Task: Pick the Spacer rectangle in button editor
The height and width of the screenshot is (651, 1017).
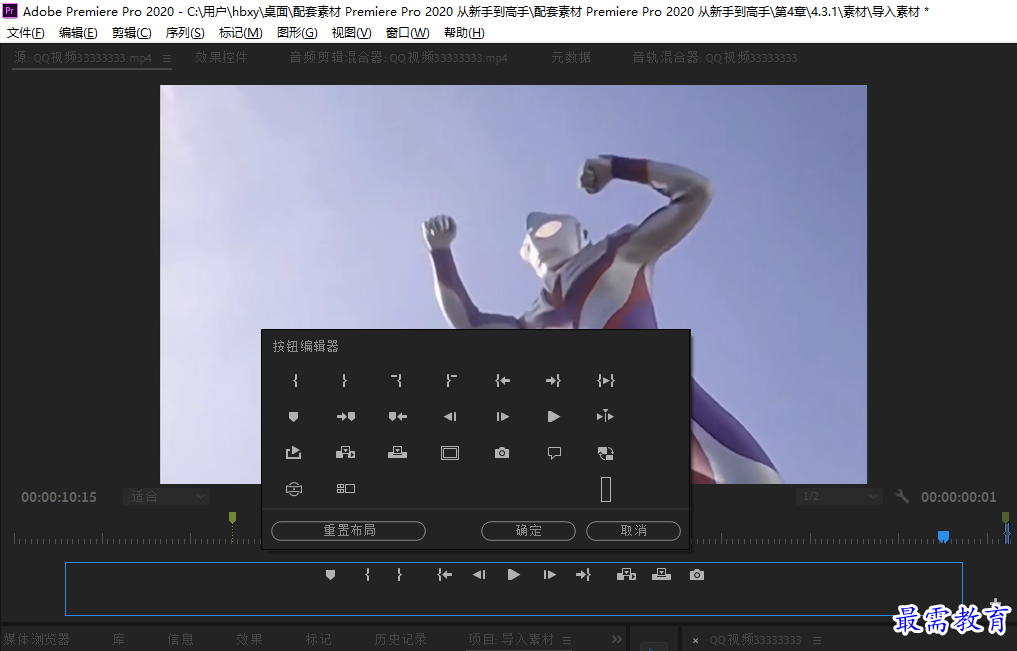Action: coord(606,490)
